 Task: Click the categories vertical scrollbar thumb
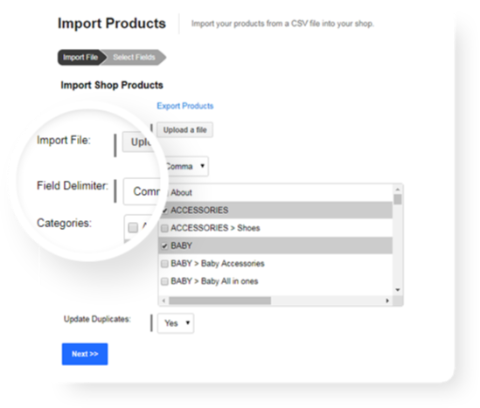[x=398, y=199]
